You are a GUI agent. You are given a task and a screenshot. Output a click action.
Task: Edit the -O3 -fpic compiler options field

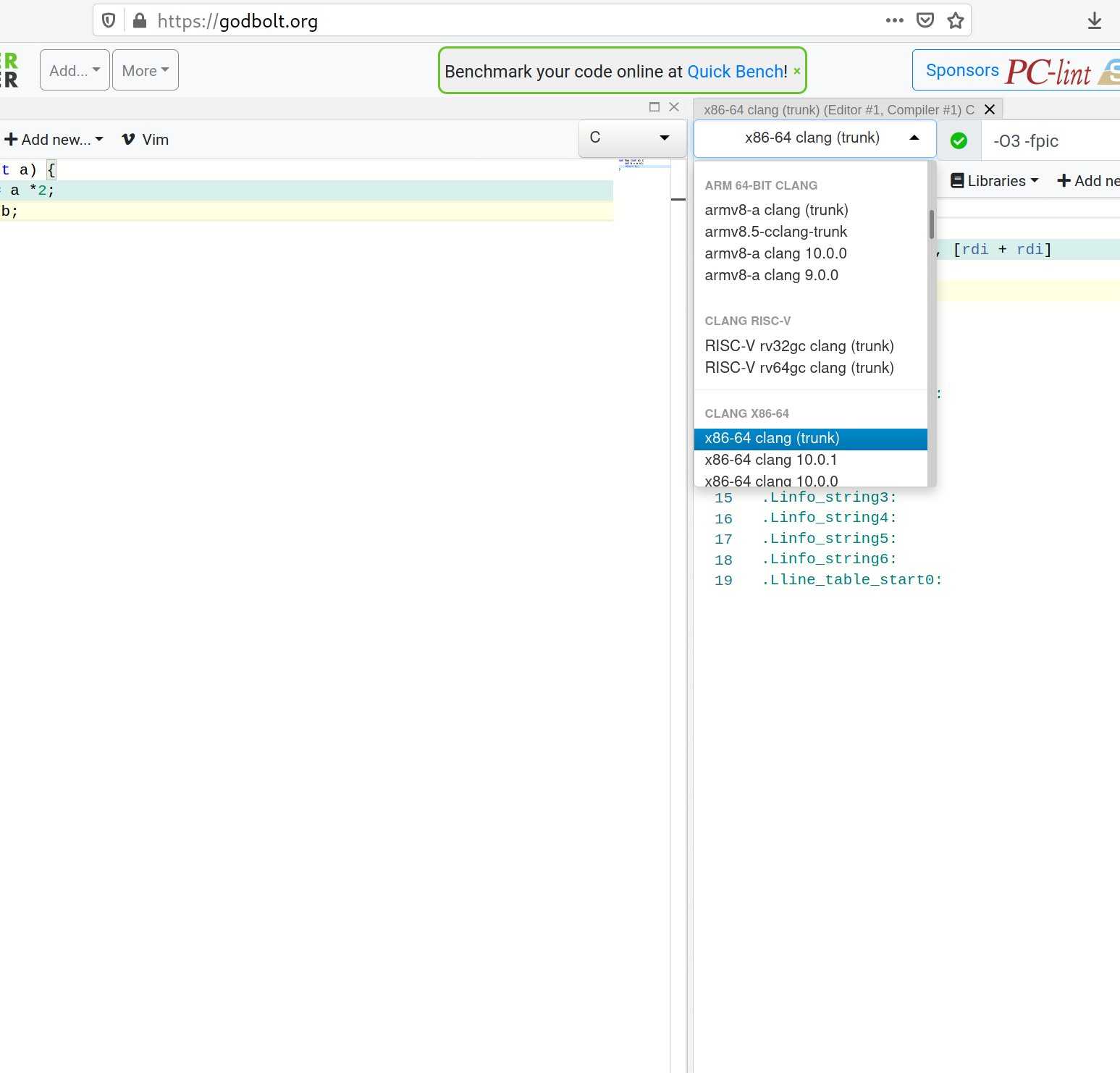click(1051, 141)
